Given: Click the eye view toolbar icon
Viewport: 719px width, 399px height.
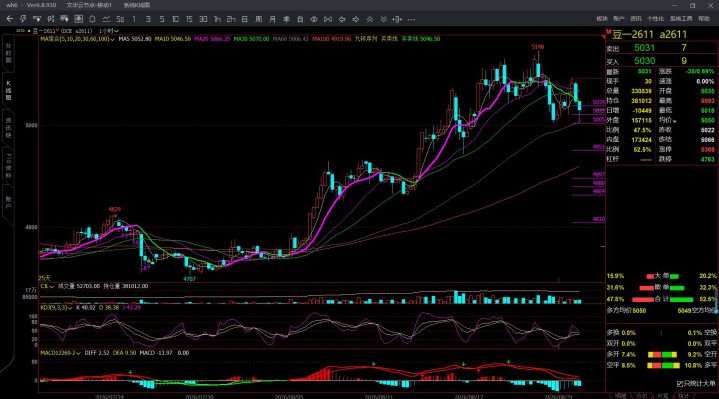Looking at the screenshot, I should [x=314, y=19].
